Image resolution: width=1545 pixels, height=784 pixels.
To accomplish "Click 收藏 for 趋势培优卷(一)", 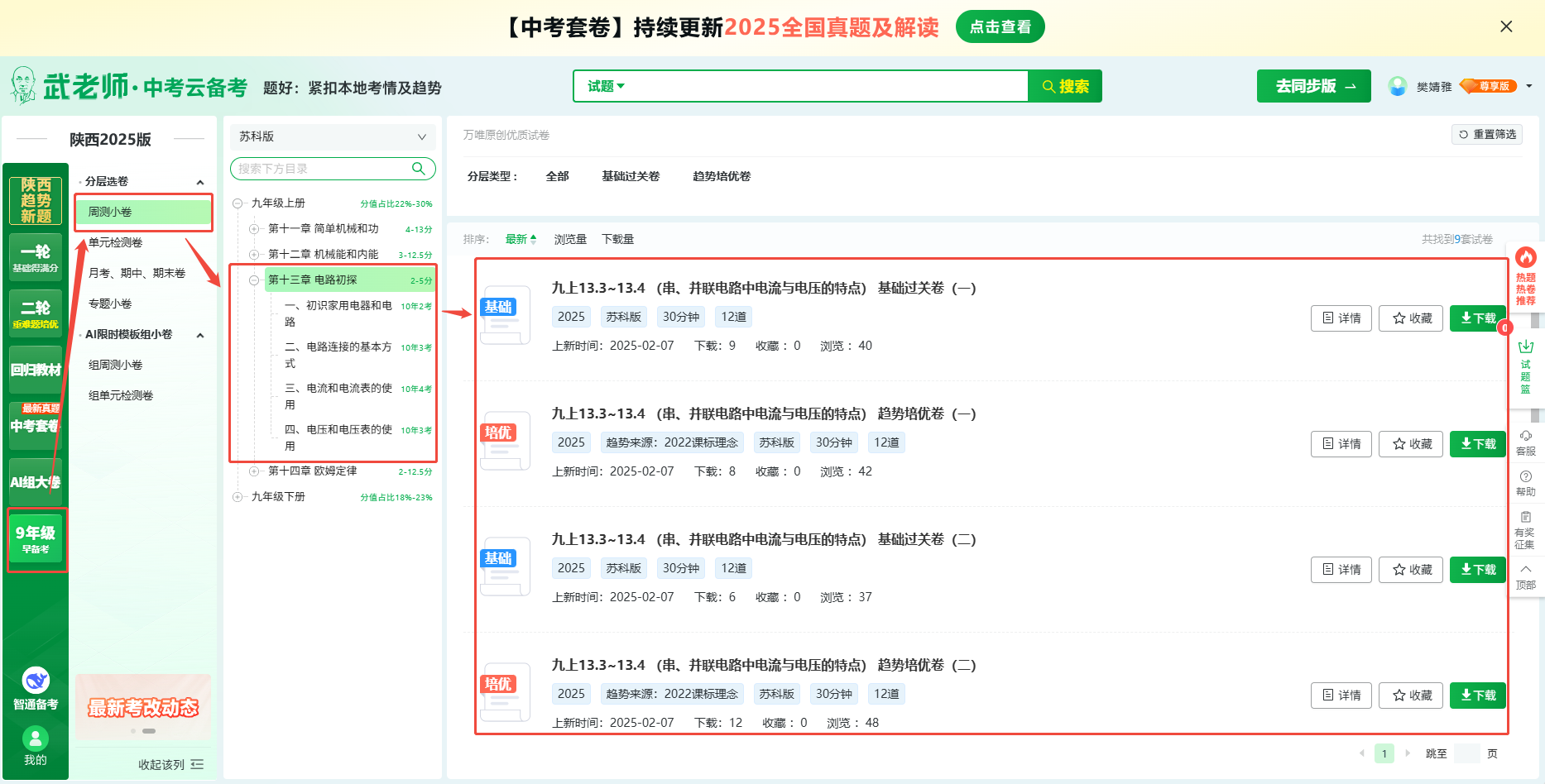I will [x=1411, y=444].
